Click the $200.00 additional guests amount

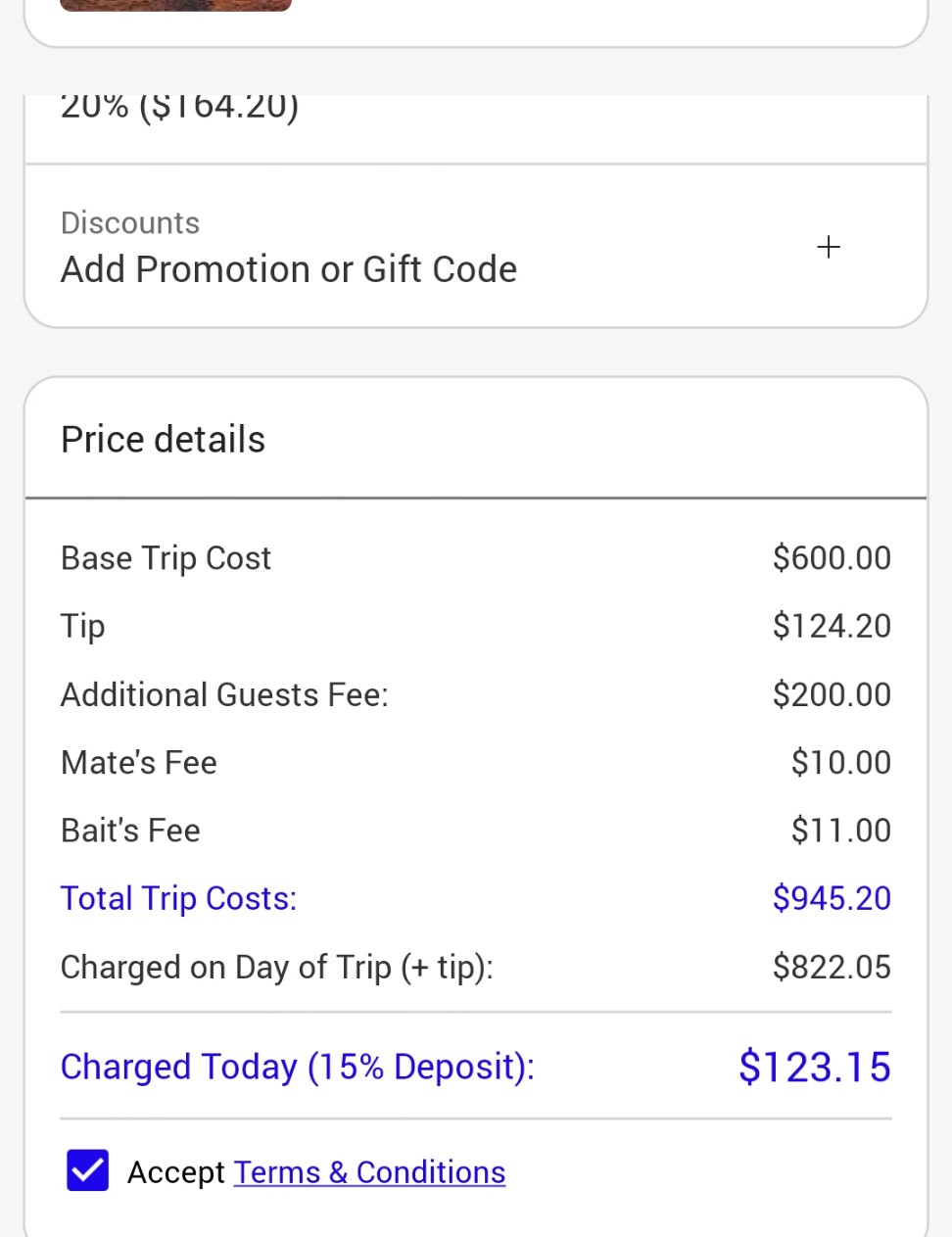832,694
